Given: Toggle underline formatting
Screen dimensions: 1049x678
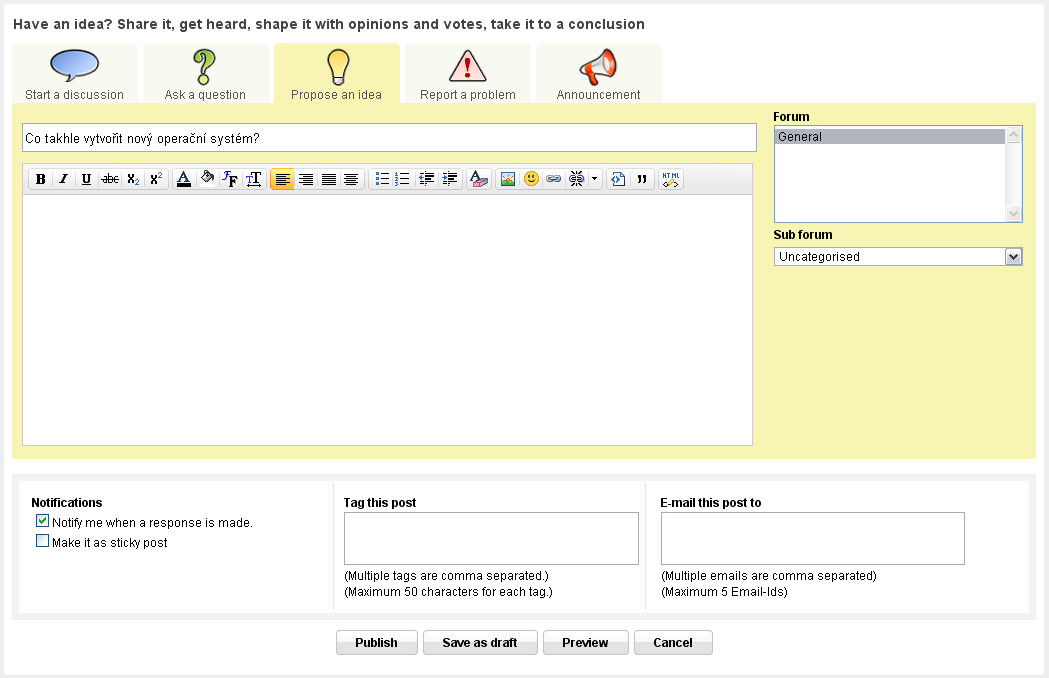Looking at the screenshot, I should point(86,179).
